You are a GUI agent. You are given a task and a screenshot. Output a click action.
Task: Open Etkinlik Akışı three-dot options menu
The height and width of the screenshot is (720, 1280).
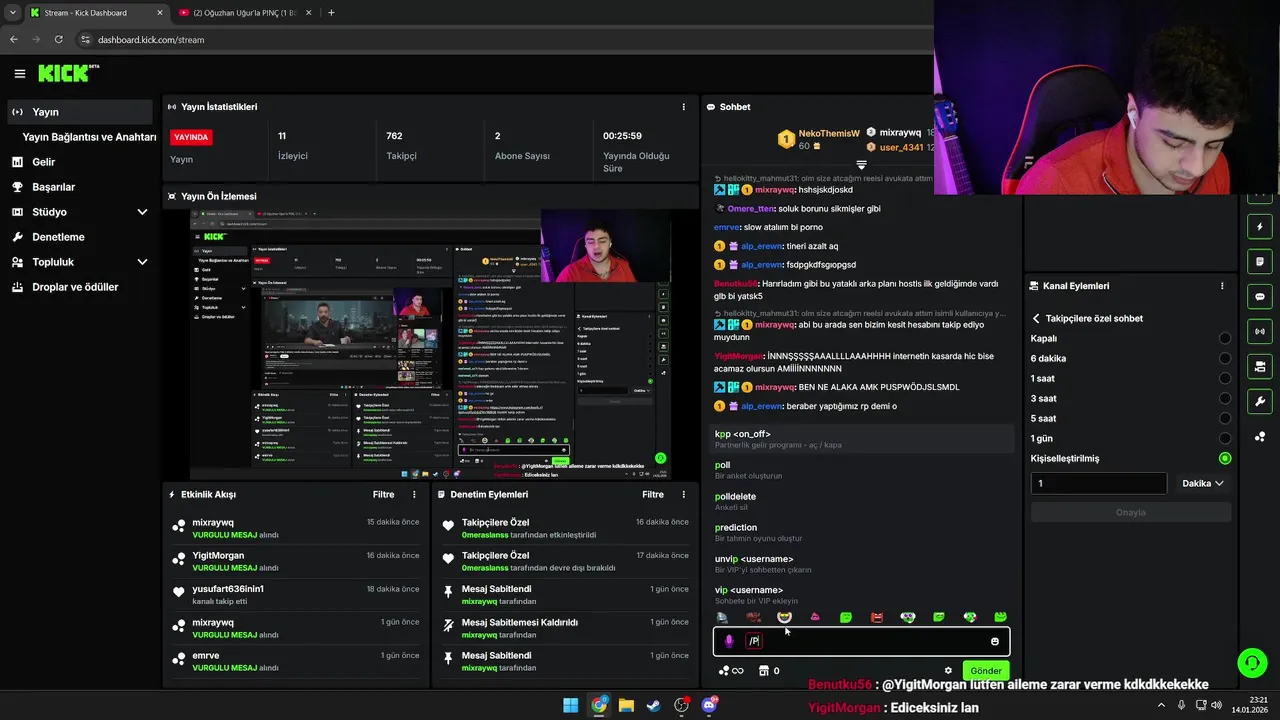pos(414,494)
